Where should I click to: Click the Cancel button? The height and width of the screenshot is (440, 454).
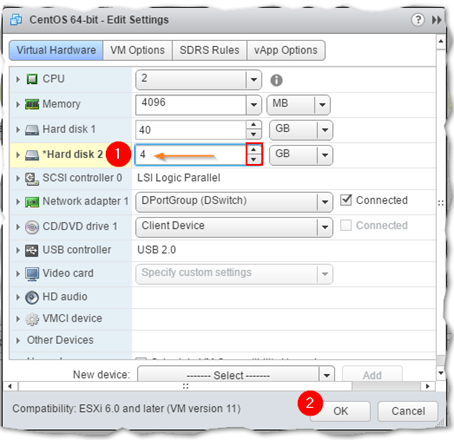coord(408,411)
